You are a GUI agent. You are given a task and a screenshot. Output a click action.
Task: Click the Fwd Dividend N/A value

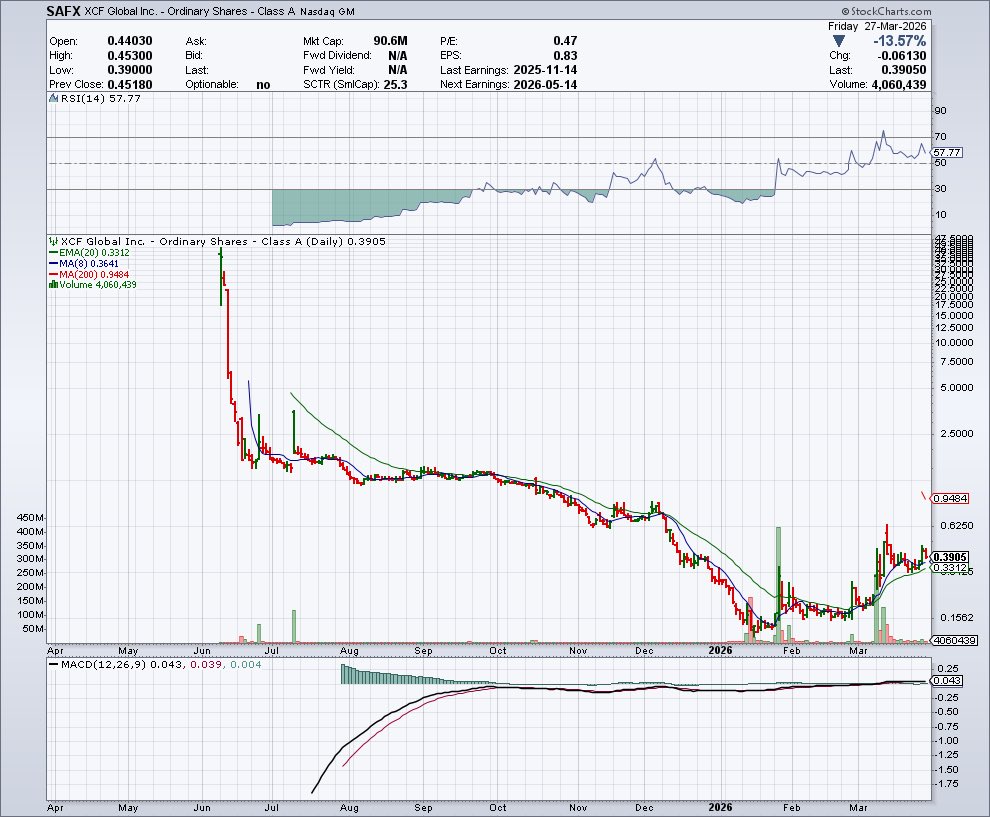coord(398,56)
